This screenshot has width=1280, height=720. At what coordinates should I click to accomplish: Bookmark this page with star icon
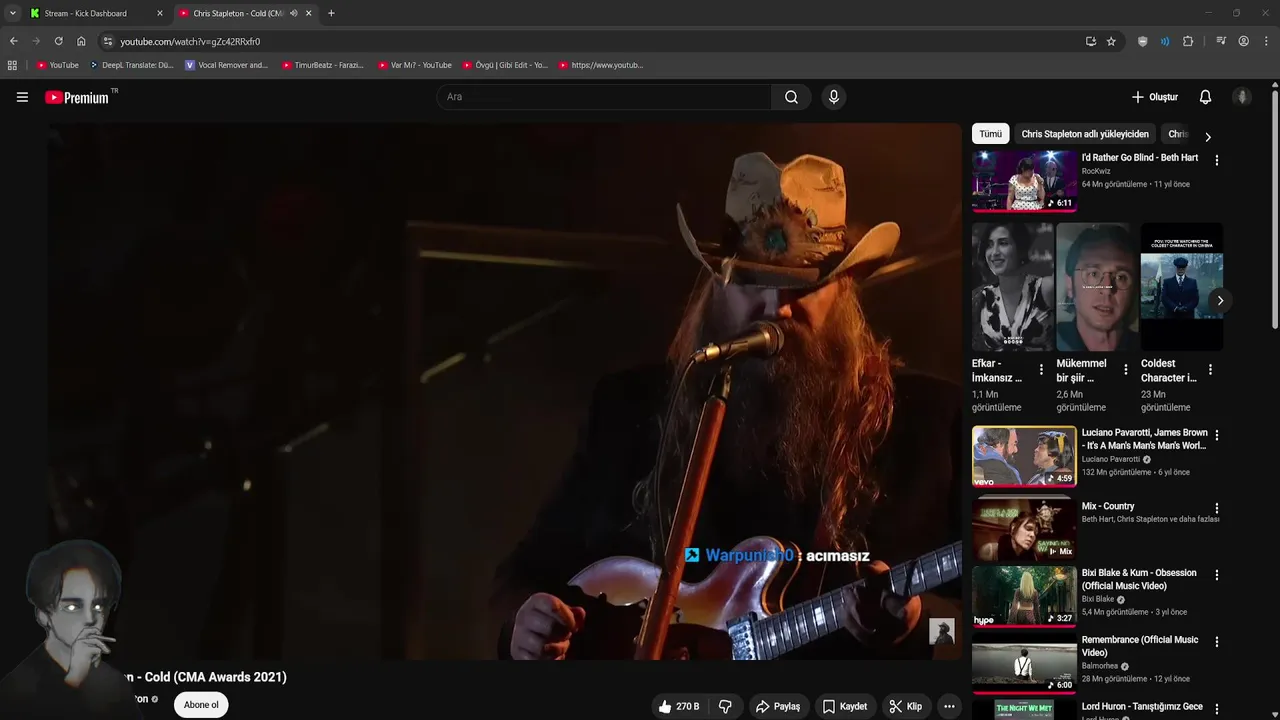click(1111, 41)
